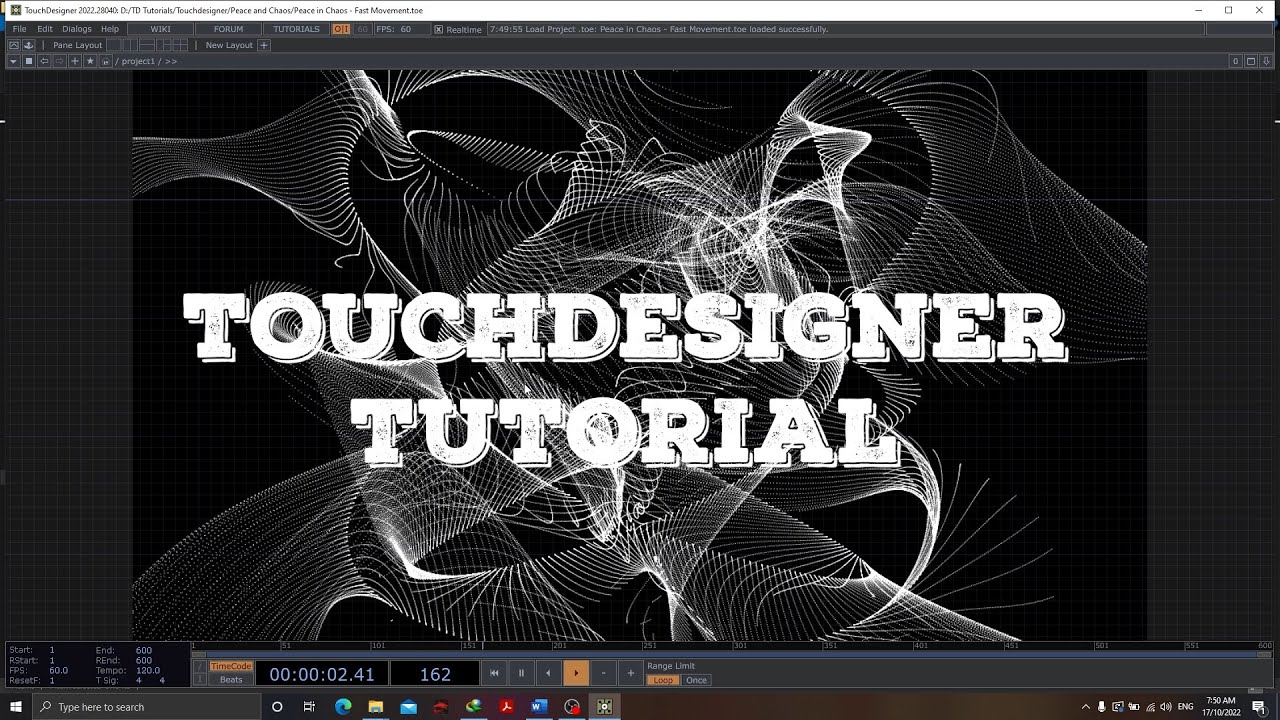Click the End value 600
Screen dimensions: 1280x720
coord(144,650)
